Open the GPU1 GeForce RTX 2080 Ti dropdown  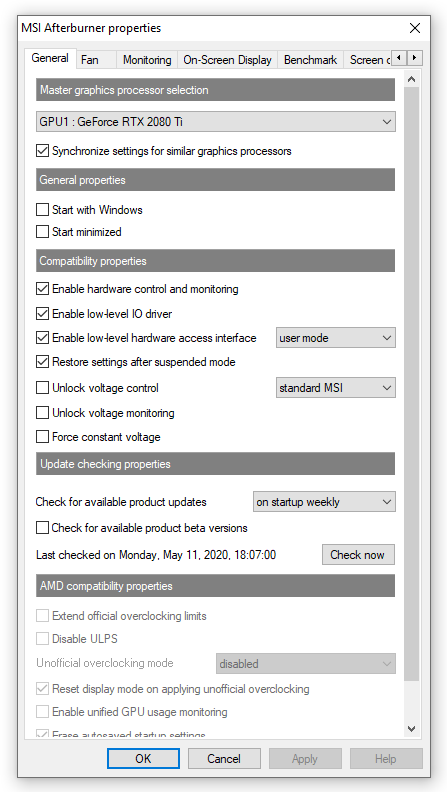click(x=216, y=122)
